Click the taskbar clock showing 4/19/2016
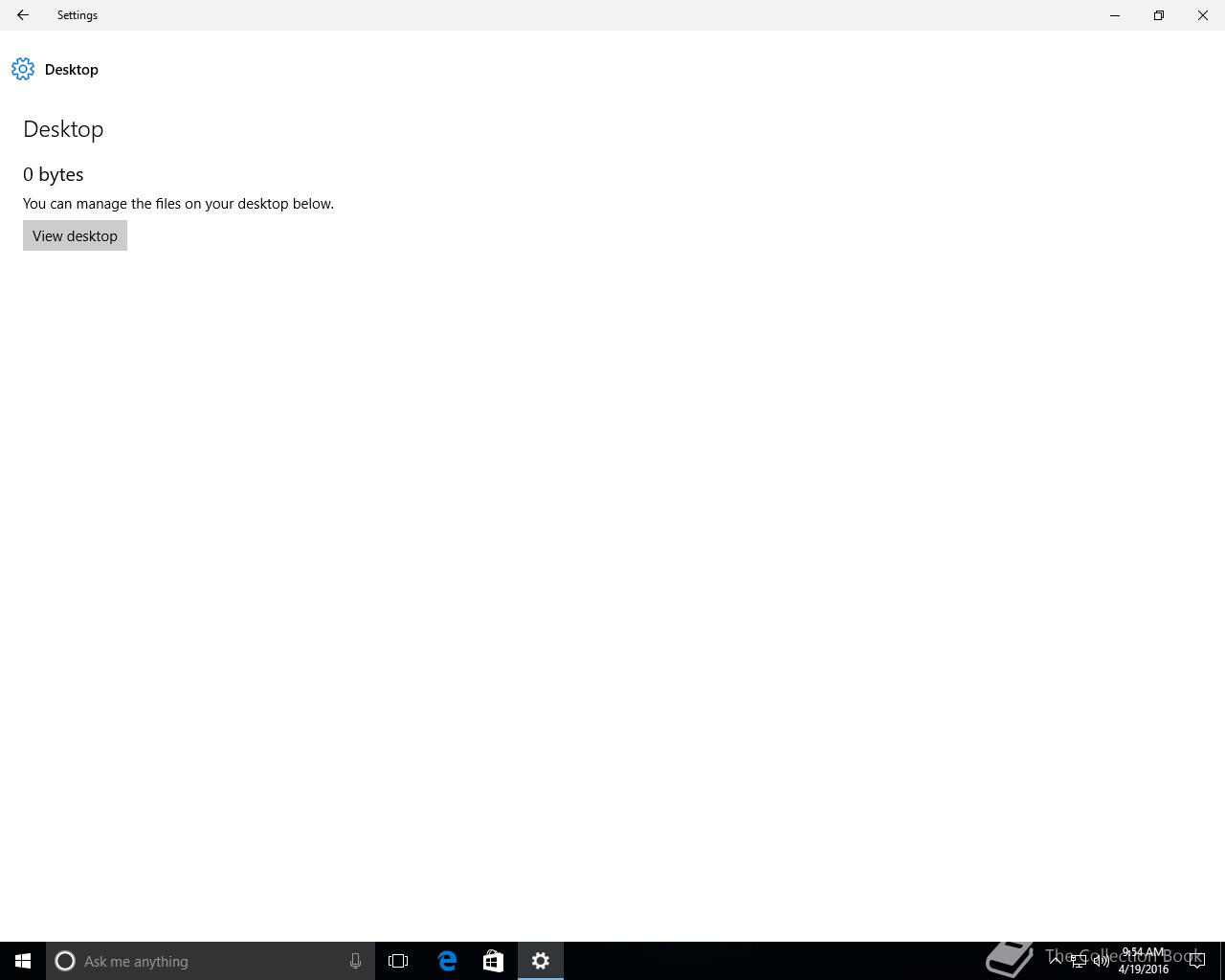 (1144, 961)
